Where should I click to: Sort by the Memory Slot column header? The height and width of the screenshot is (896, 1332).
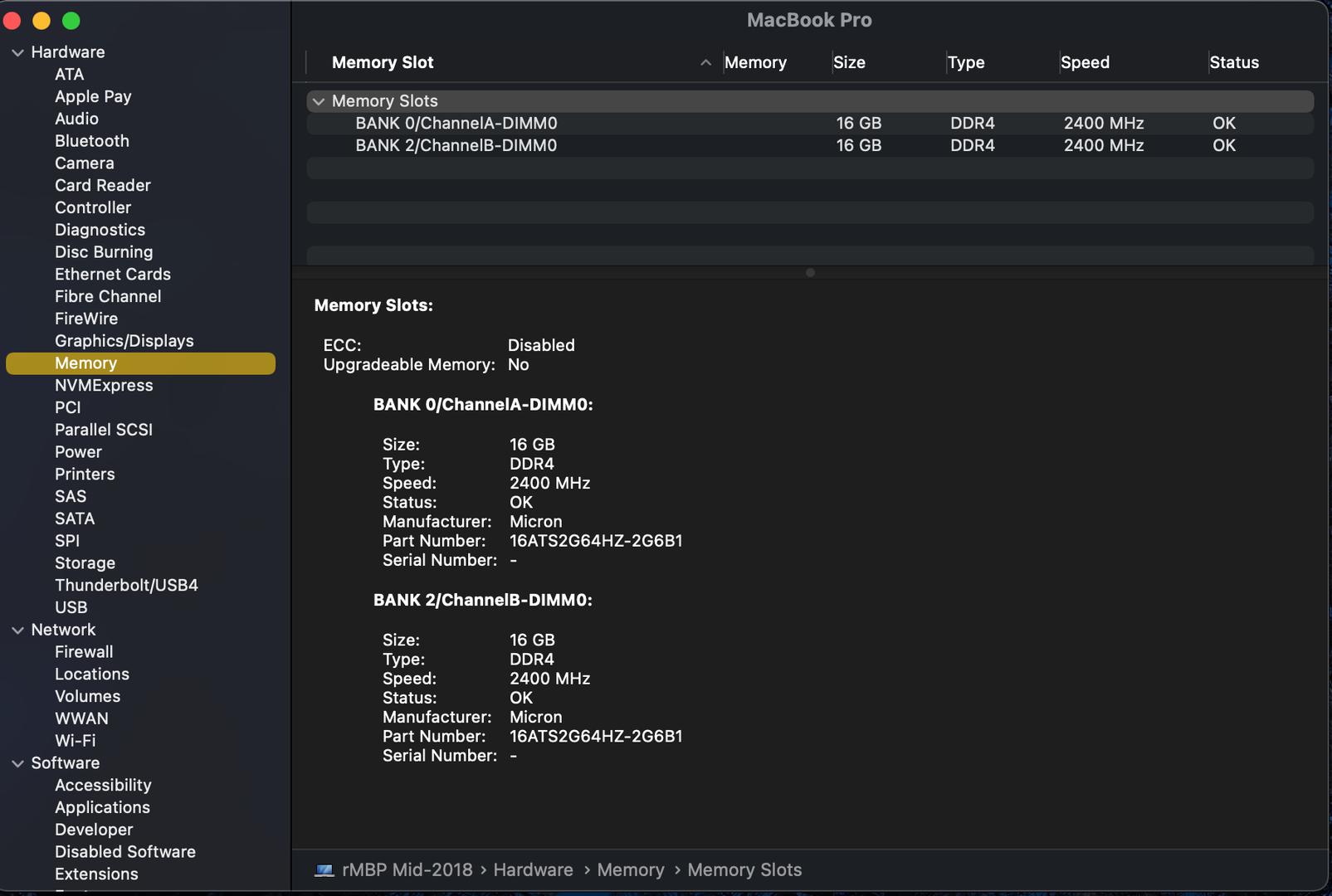pyautogui.click(x=383, y=63)
